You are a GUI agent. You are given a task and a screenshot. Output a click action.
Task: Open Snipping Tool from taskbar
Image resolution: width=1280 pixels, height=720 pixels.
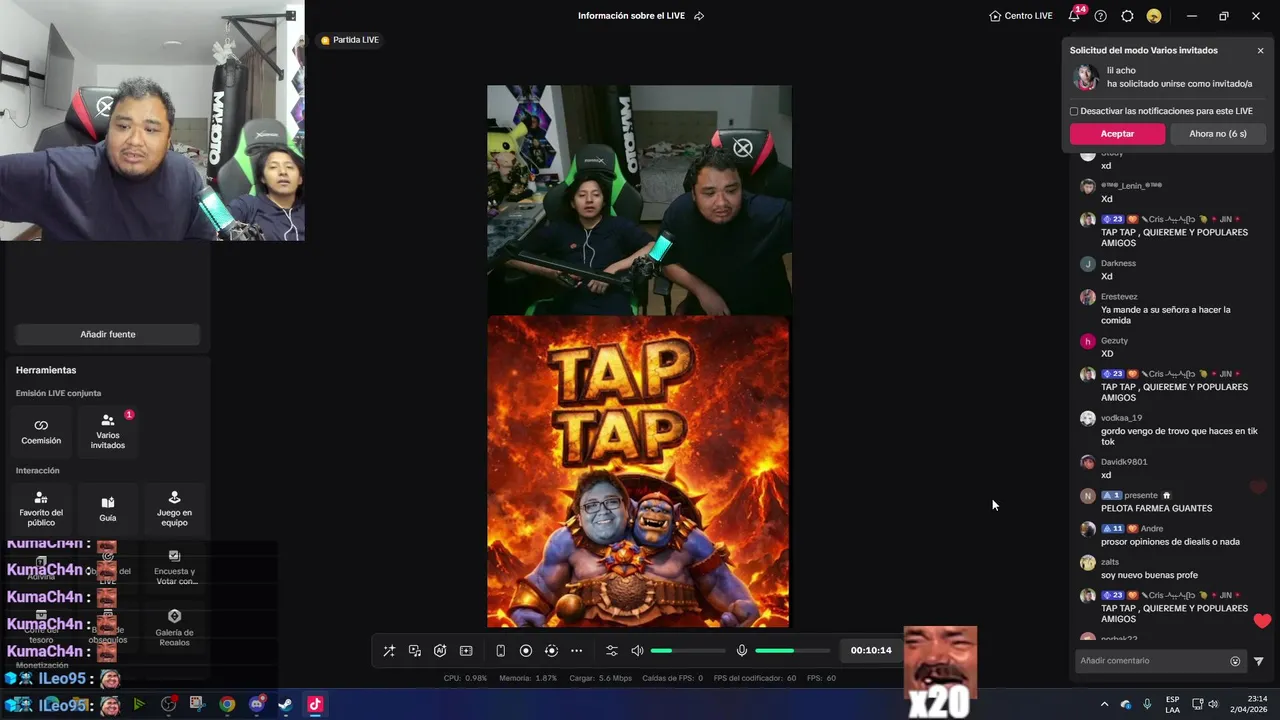198,704
